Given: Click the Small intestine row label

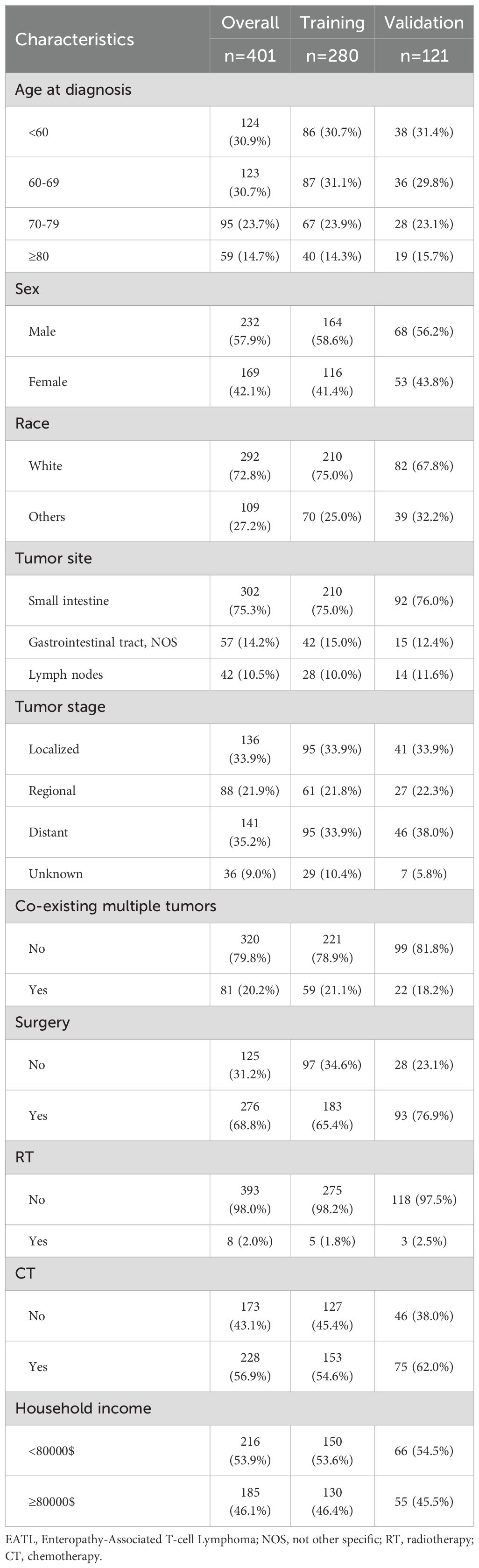Looking at the screenshot, I should click(69, 601).
